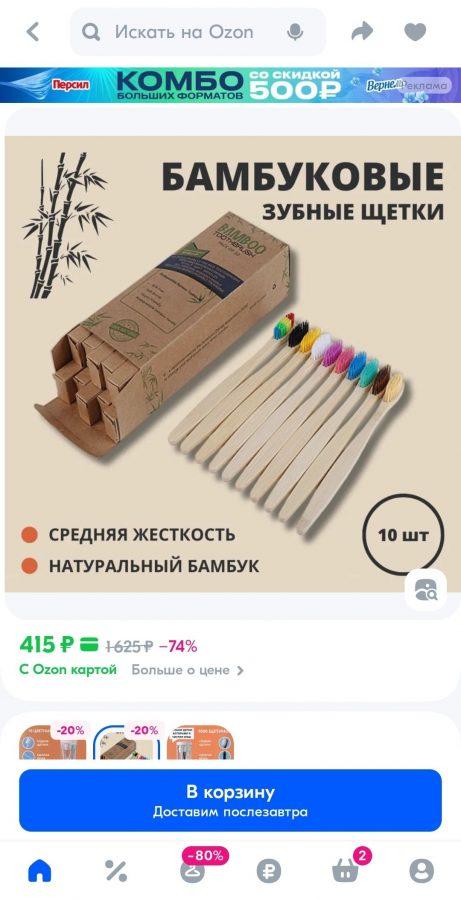Tap the microphone voice search icon
Screen dimensions: 461x900
coord(295,32)
